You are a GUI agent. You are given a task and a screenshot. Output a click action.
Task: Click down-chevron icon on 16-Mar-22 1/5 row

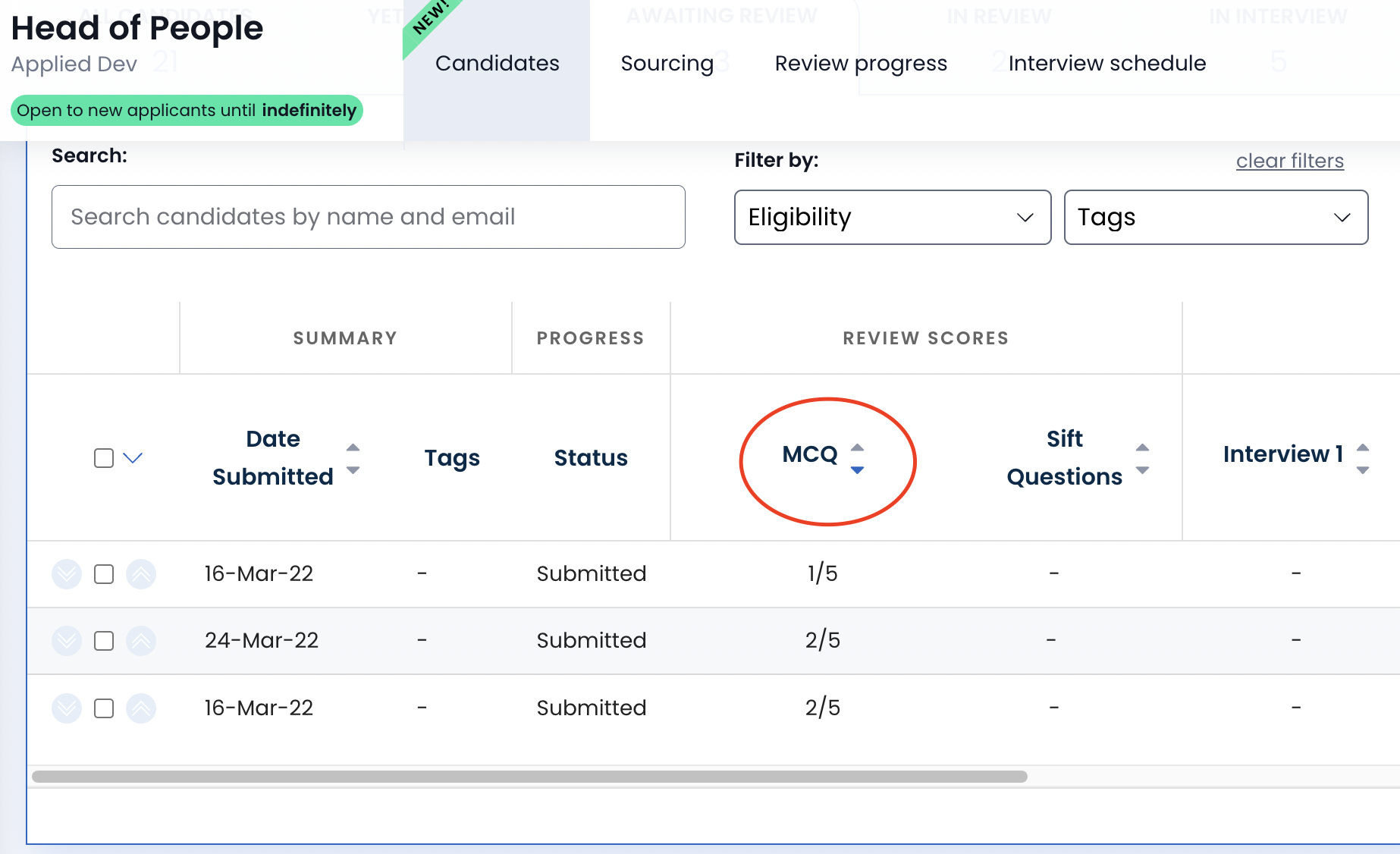tap(67, 574)
